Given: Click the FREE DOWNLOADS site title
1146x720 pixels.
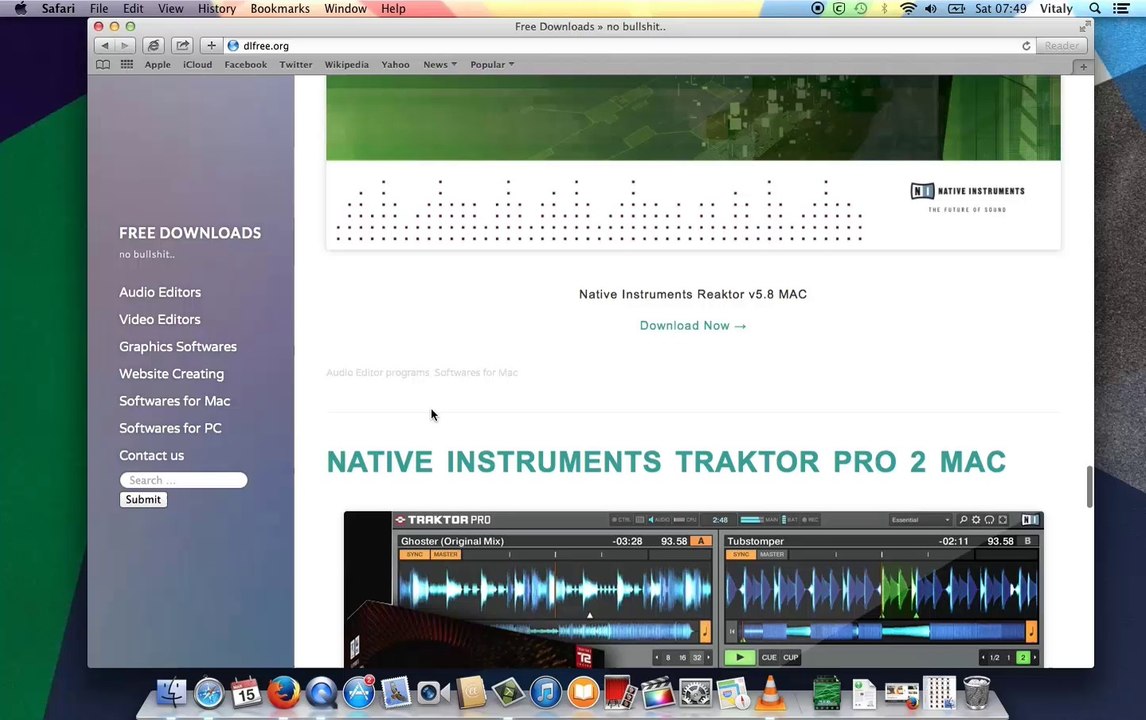Looking at the screenshot, I should click(190, 233).
